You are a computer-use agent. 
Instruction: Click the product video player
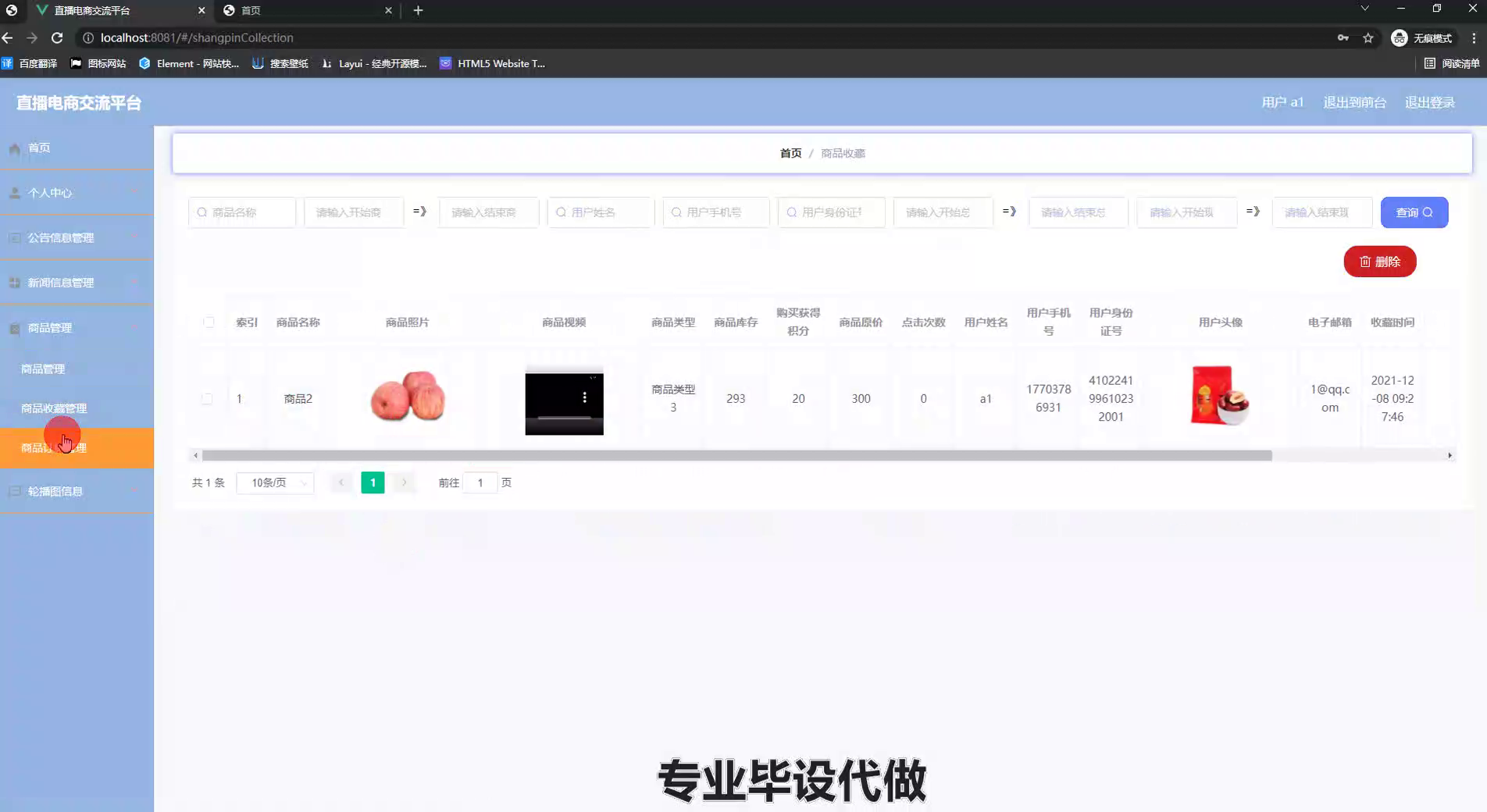click(x=564, y=400)
